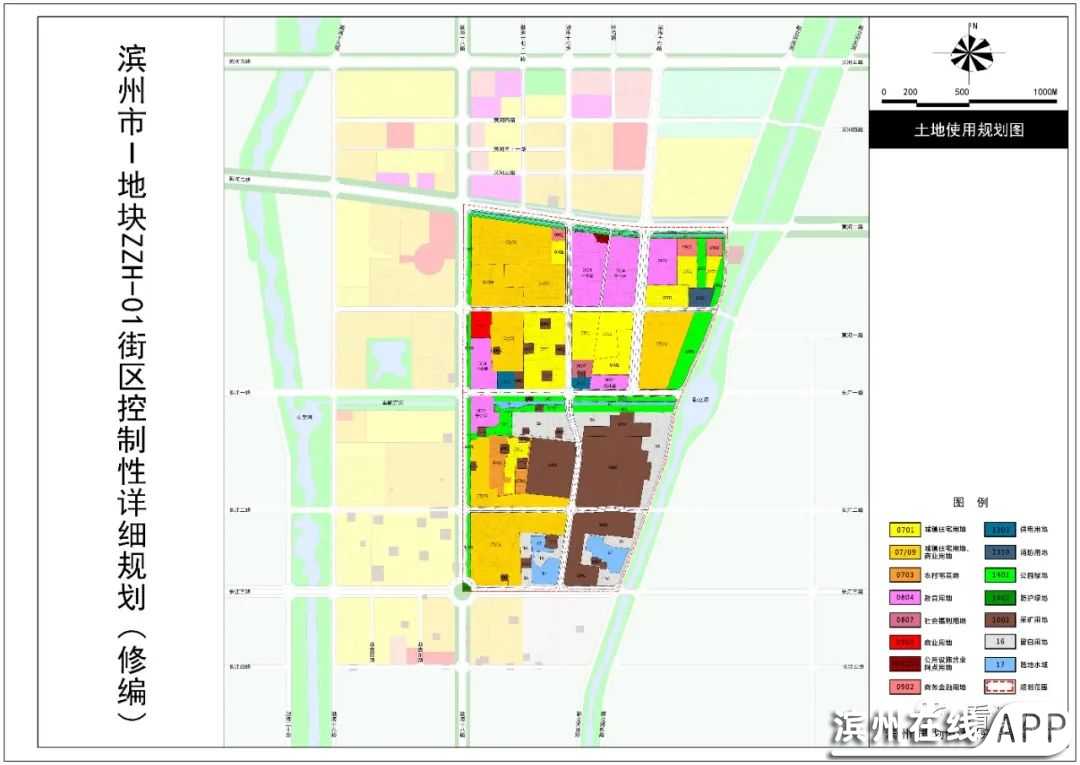This screenshot has width=1080, height=765.
Task: Select the bright green 1401 legend swatch
Action: [x=1001, y=575]
